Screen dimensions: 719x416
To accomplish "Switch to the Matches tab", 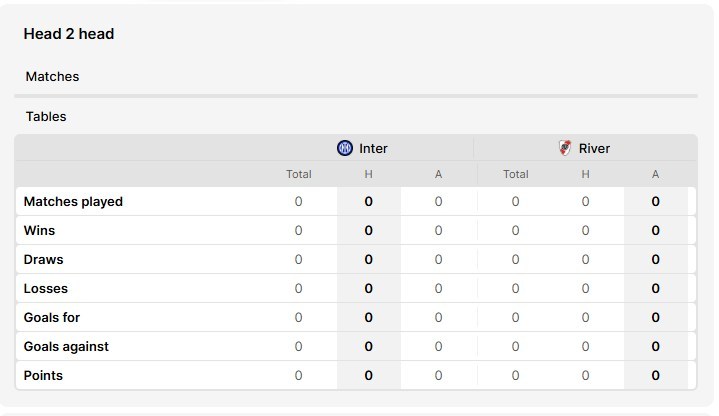I will (52, 77).
